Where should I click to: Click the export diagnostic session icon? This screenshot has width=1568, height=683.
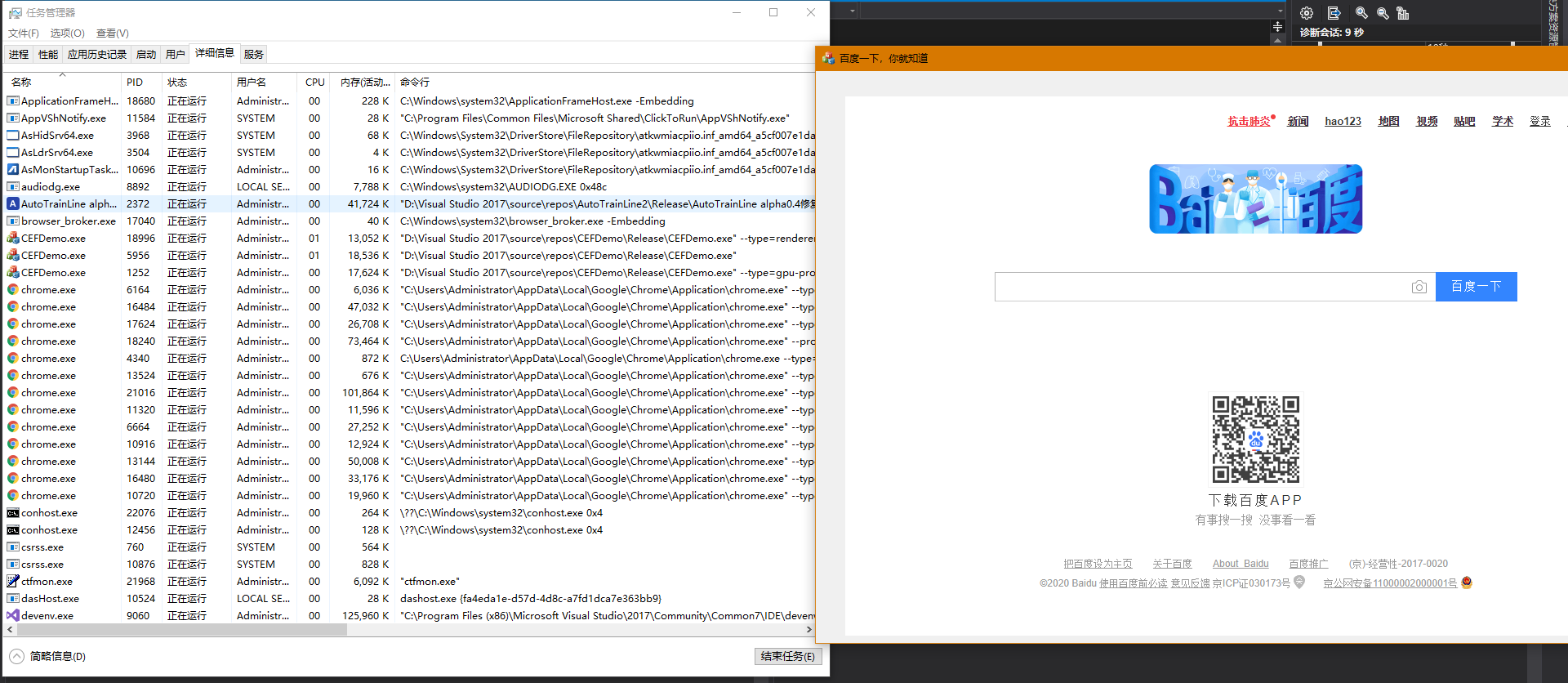(1334, 13)
